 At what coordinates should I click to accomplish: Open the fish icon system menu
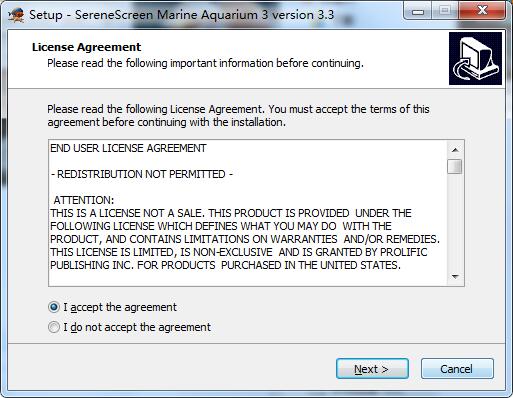click(x=16, y=15)
